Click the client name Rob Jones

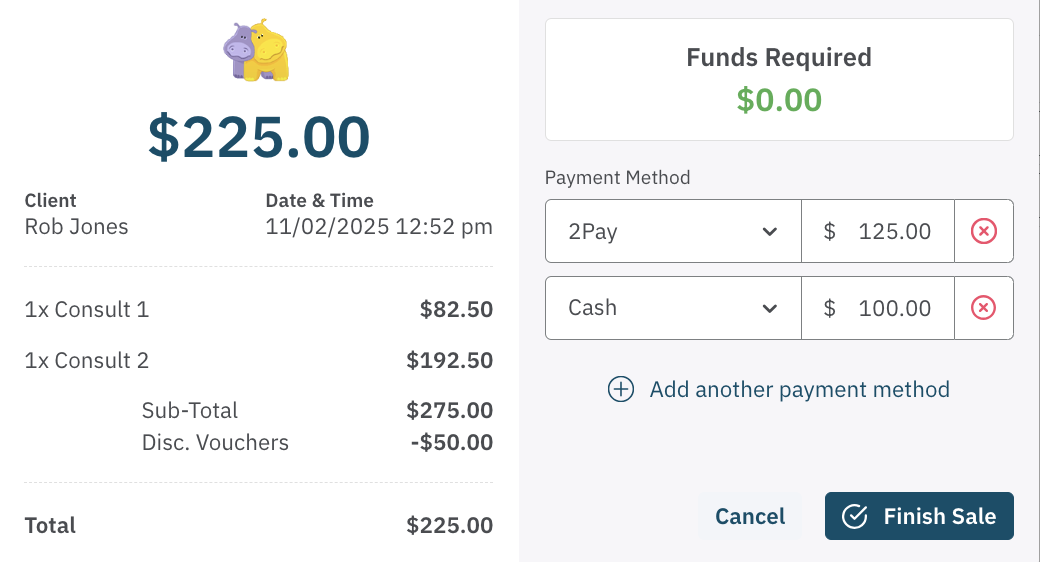coord(77,227)
